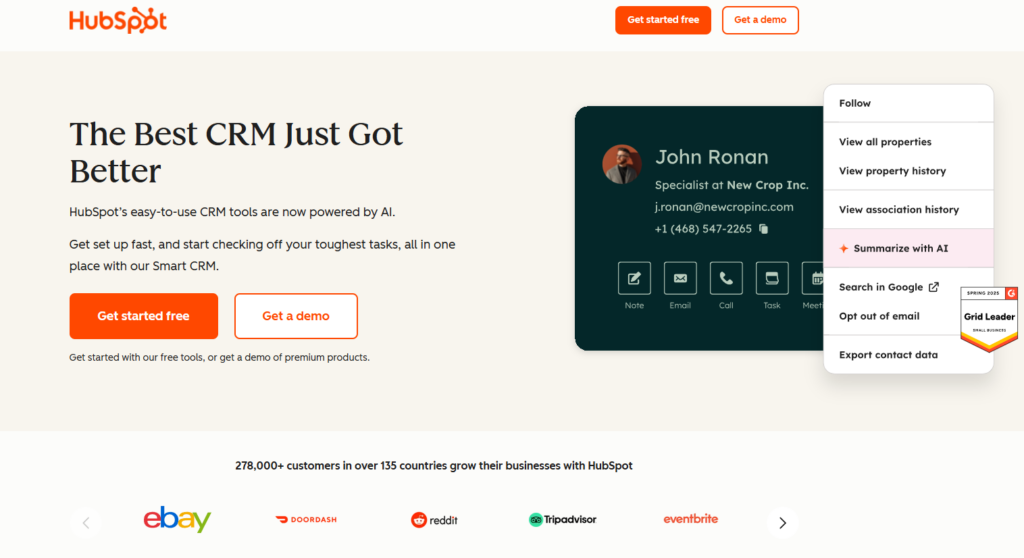The height and width of the screenshot is (558, 1024).
Task: Choose Export contact data option
Action: (x=888, y=355)
